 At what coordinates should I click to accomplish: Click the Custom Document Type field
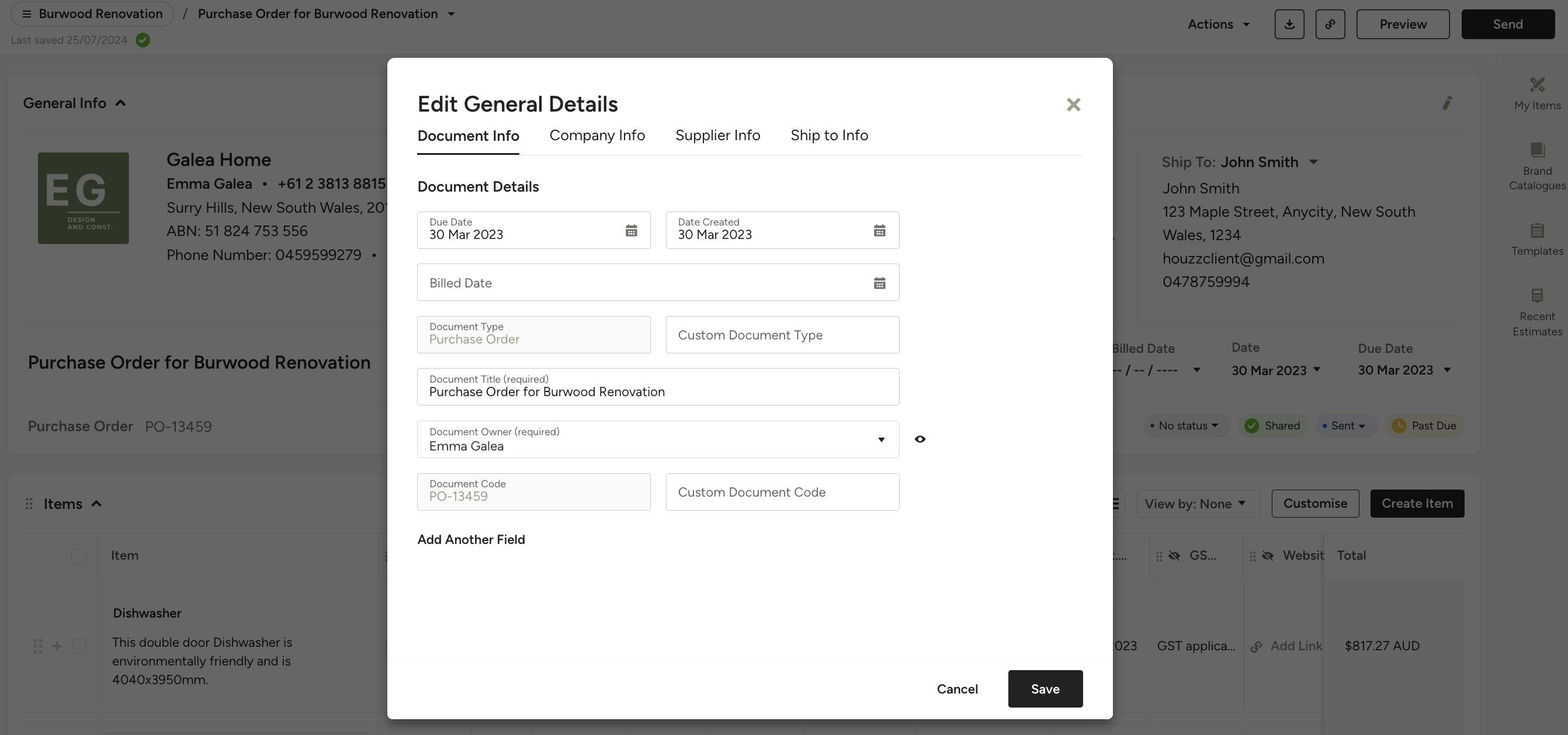point(782,334)
